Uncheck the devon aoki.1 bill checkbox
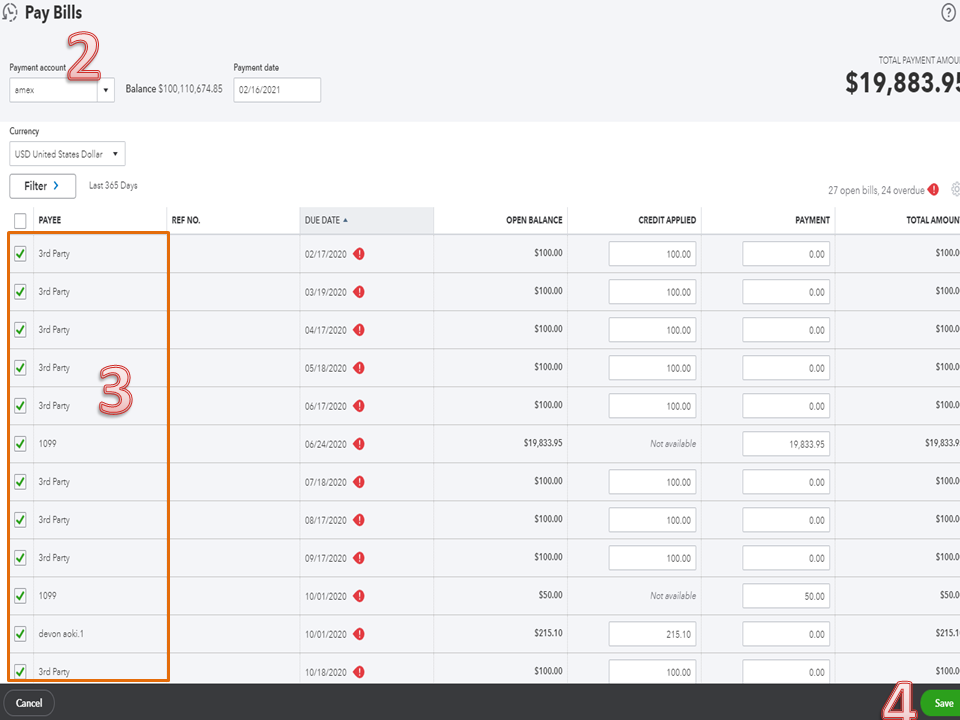 click(x=20, y=633)
